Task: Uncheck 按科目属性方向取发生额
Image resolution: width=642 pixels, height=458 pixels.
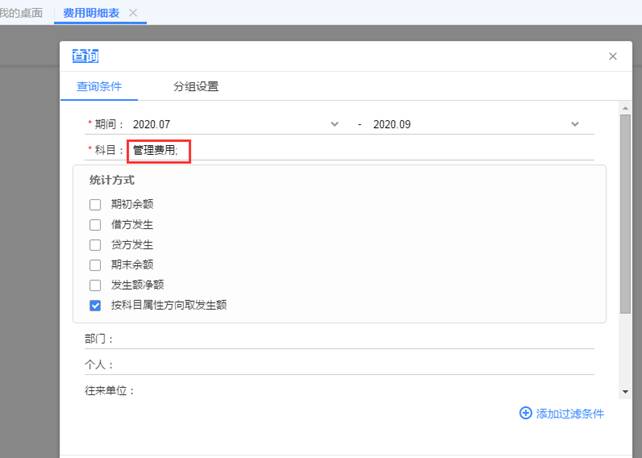Action: [95, 305]
